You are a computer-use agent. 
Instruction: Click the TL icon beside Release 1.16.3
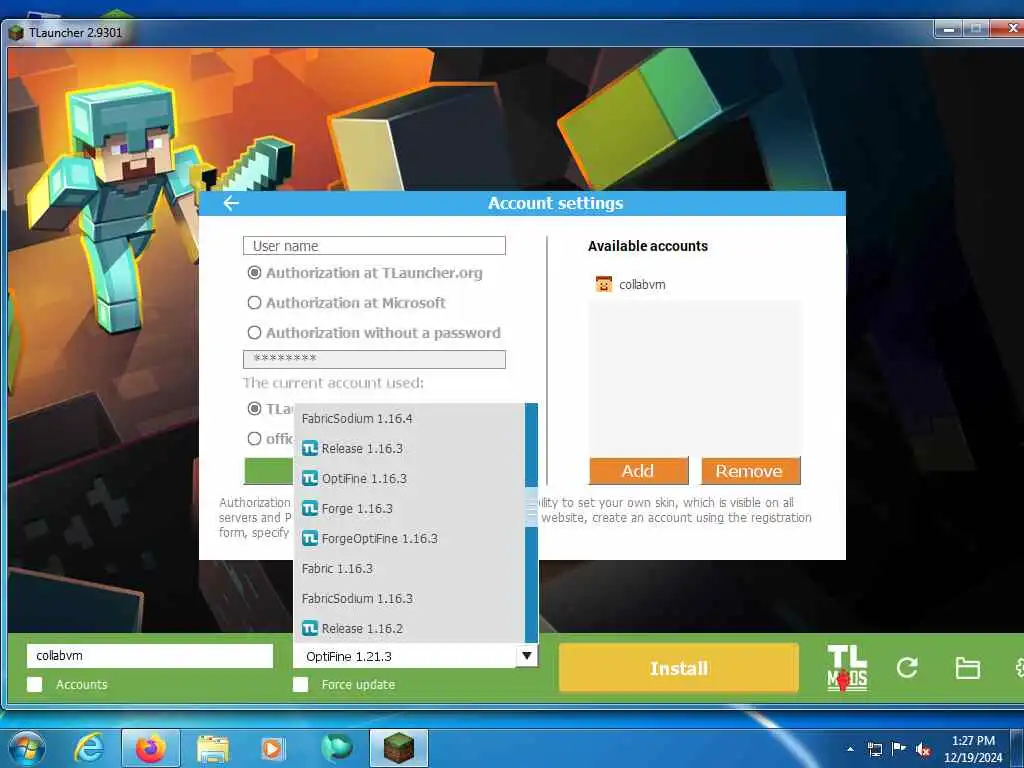(310, 449)
